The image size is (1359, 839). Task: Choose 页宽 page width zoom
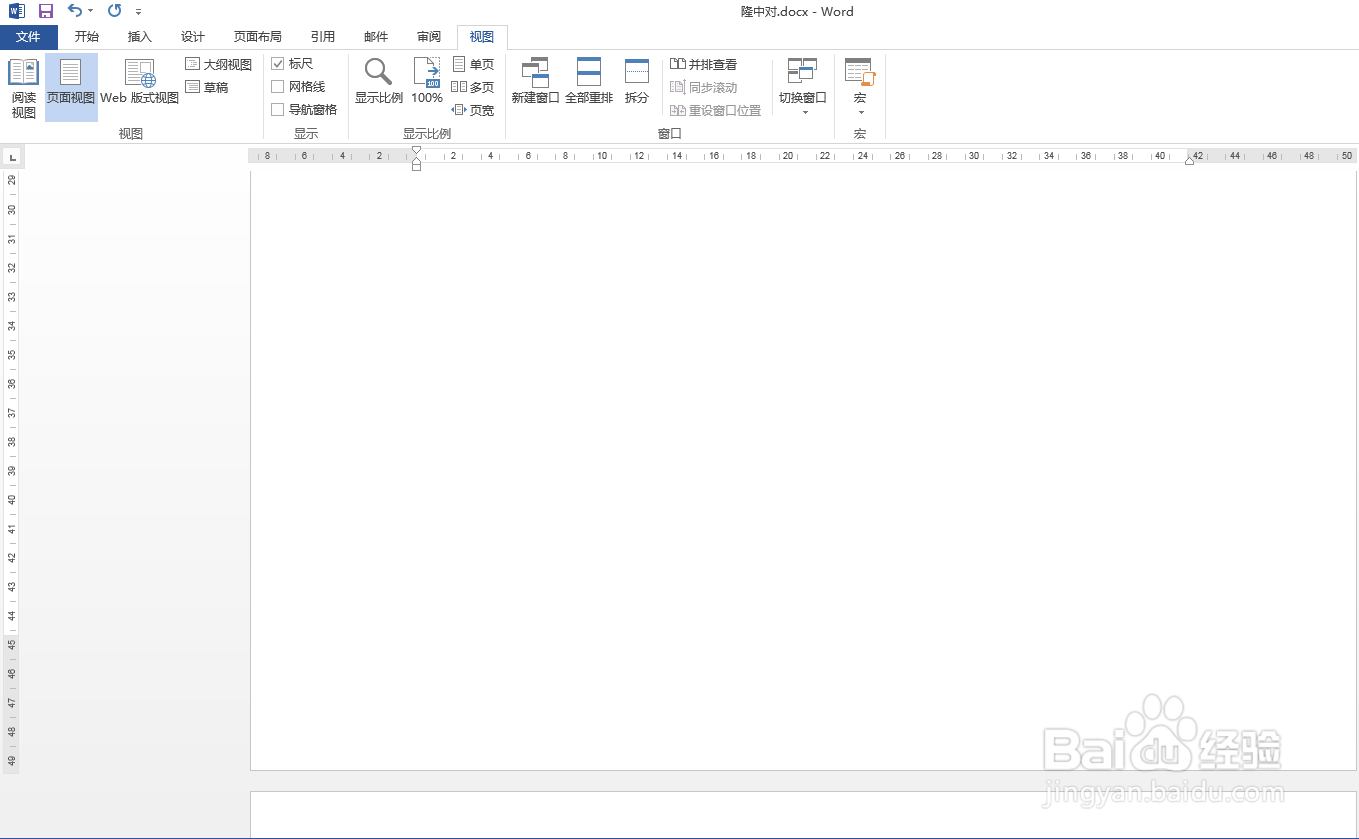pos(473,110)
